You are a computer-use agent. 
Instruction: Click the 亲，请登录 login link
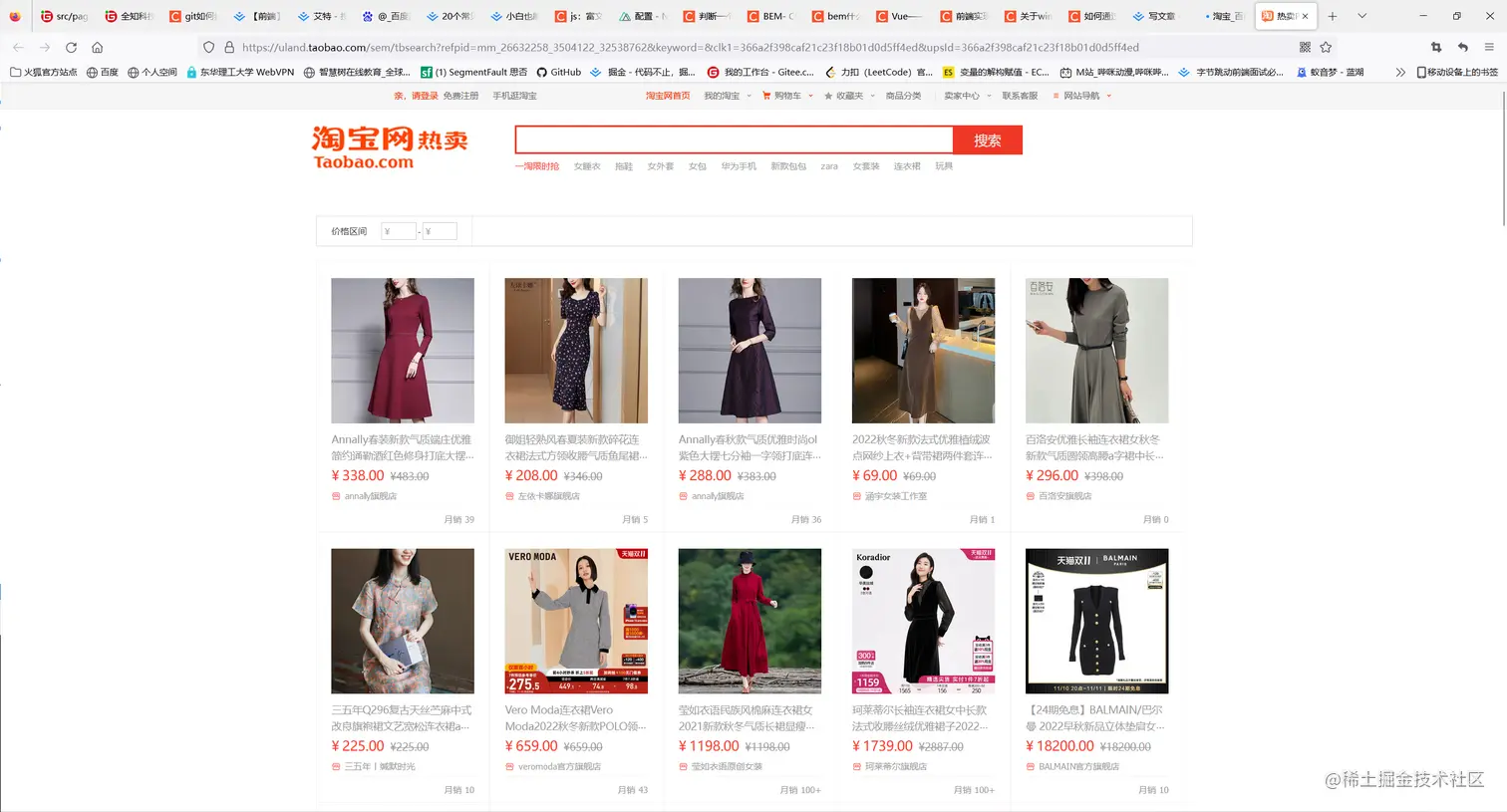tap(416, 96)
